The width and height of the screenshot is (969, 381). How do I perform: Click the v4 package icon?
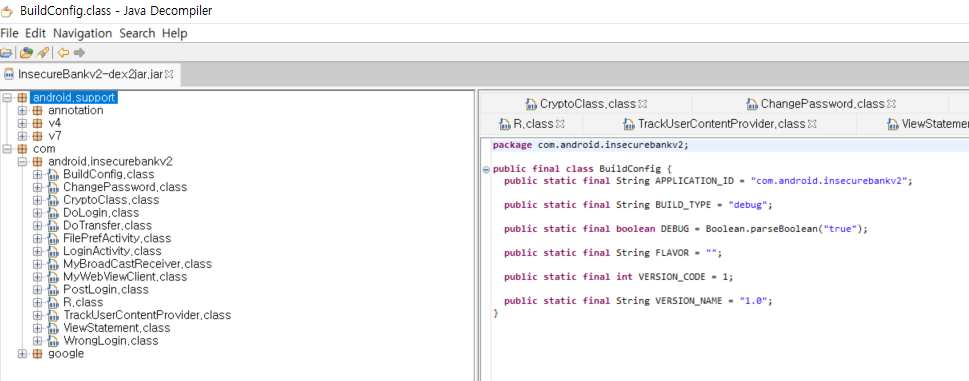[38, 123]
